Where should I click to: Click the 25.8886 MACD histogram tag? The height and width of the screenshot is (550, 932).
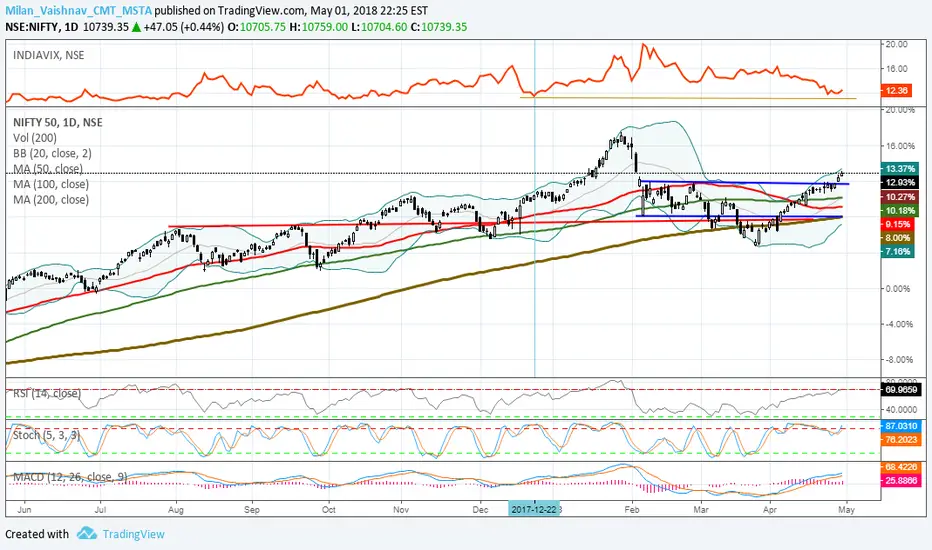click(900, 480)
